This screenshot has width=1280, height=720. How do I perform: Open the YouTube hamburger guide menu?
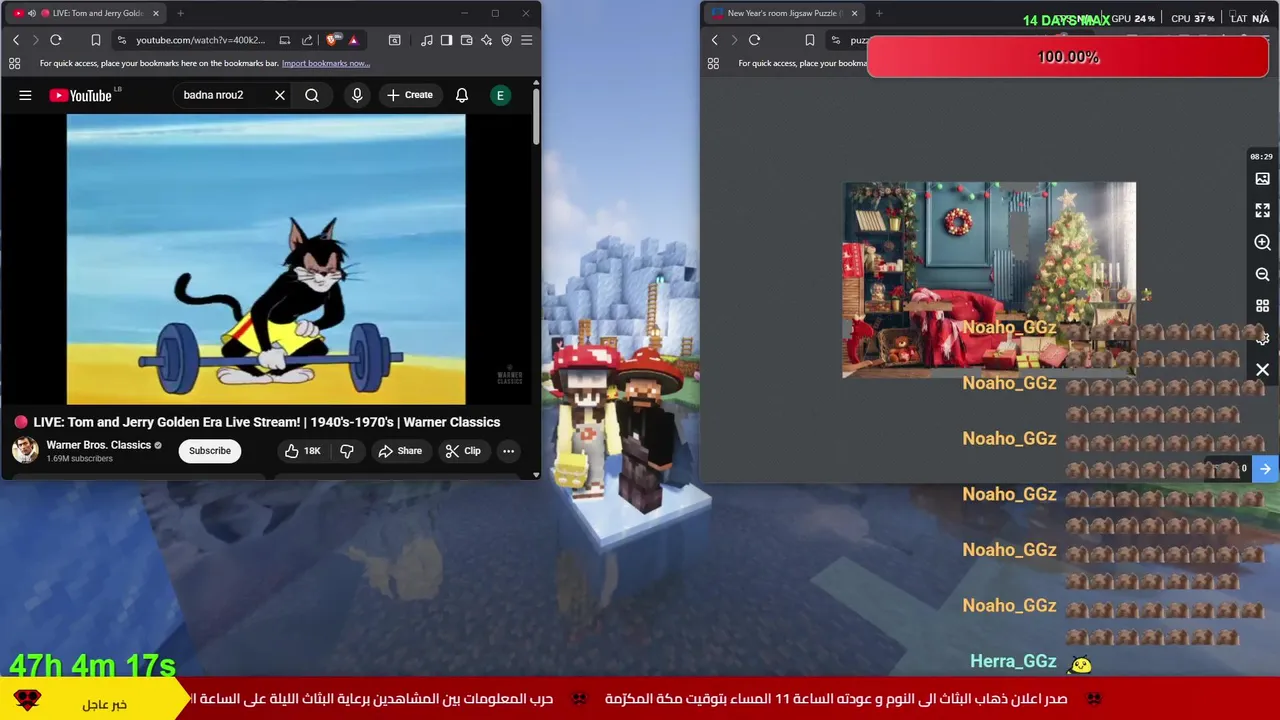tap(25, 95)
